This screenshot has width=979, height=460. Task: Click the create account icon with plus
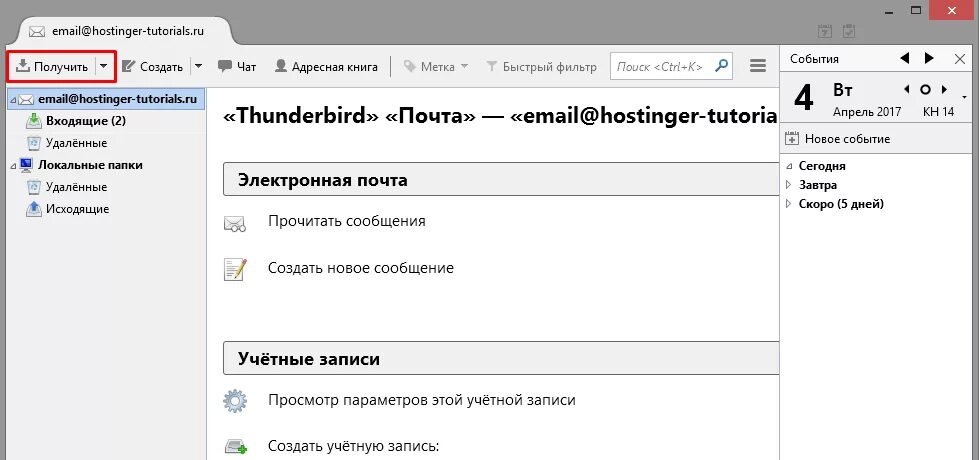tap(235, 447)
